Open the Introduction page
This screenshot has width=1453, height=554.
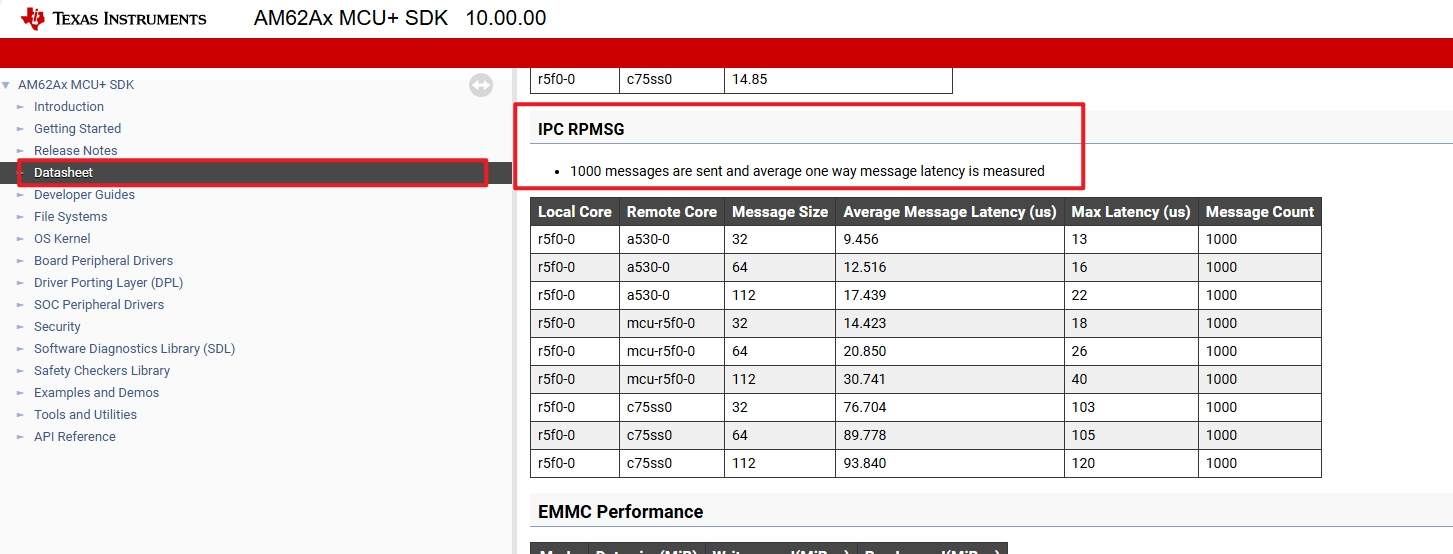tap(69, 107)
